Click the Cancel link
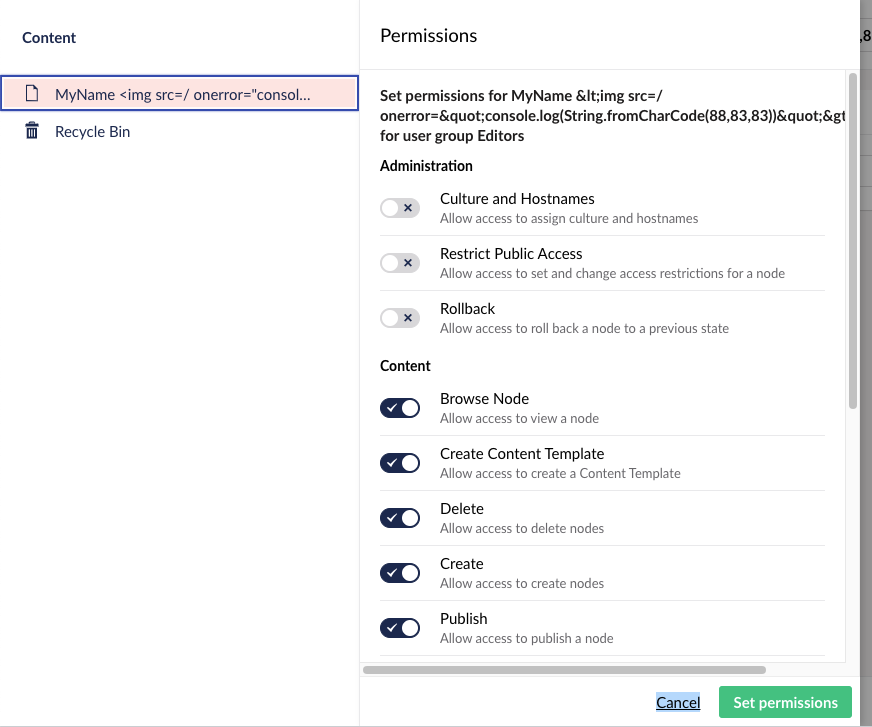 (678, 702)
